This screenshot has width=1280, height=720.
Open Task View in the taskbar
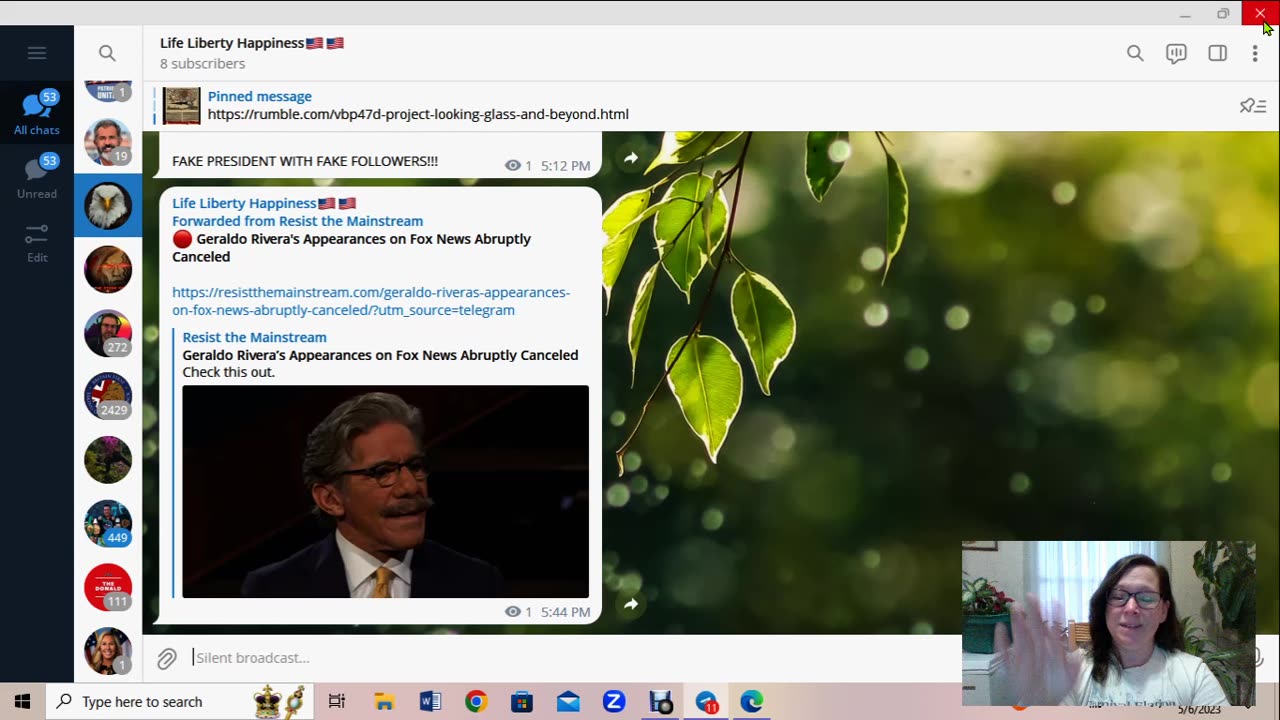click(337, 702)
